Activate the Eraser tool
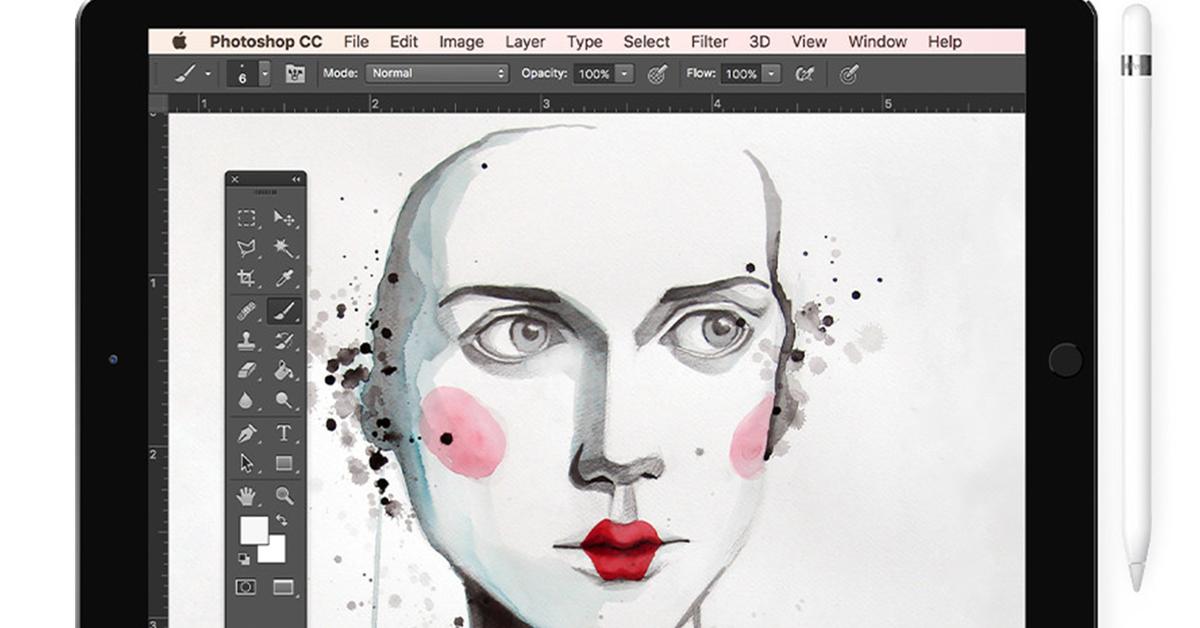 246,370
